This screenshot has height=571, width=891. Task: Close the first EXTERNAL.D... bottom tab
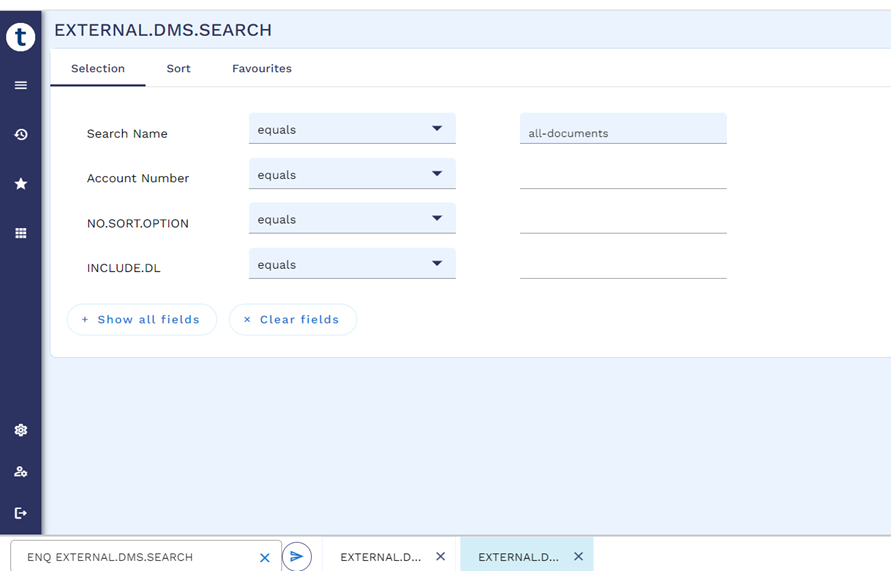click(440, 556)
